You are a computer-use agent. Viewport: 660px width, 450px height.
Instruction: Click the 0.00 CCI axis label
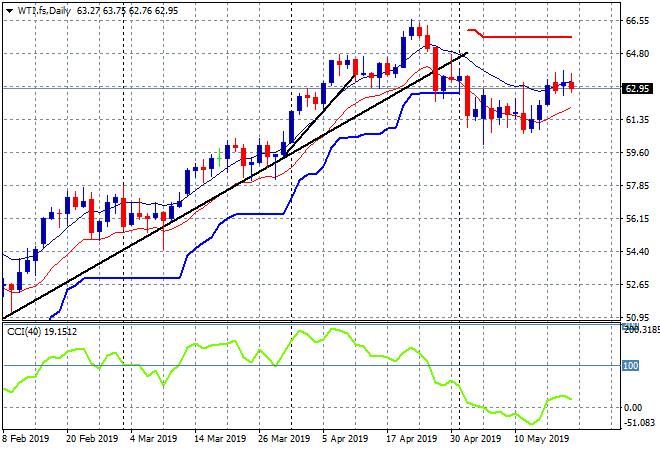633,407
